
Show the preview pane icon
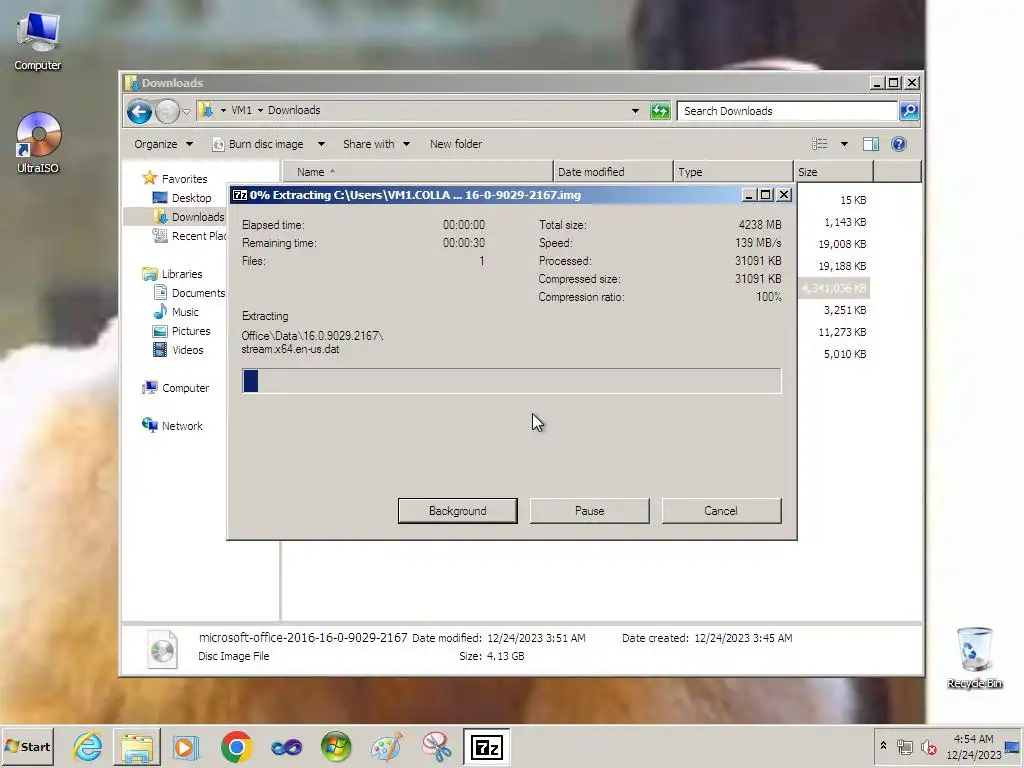pos(871,144)
